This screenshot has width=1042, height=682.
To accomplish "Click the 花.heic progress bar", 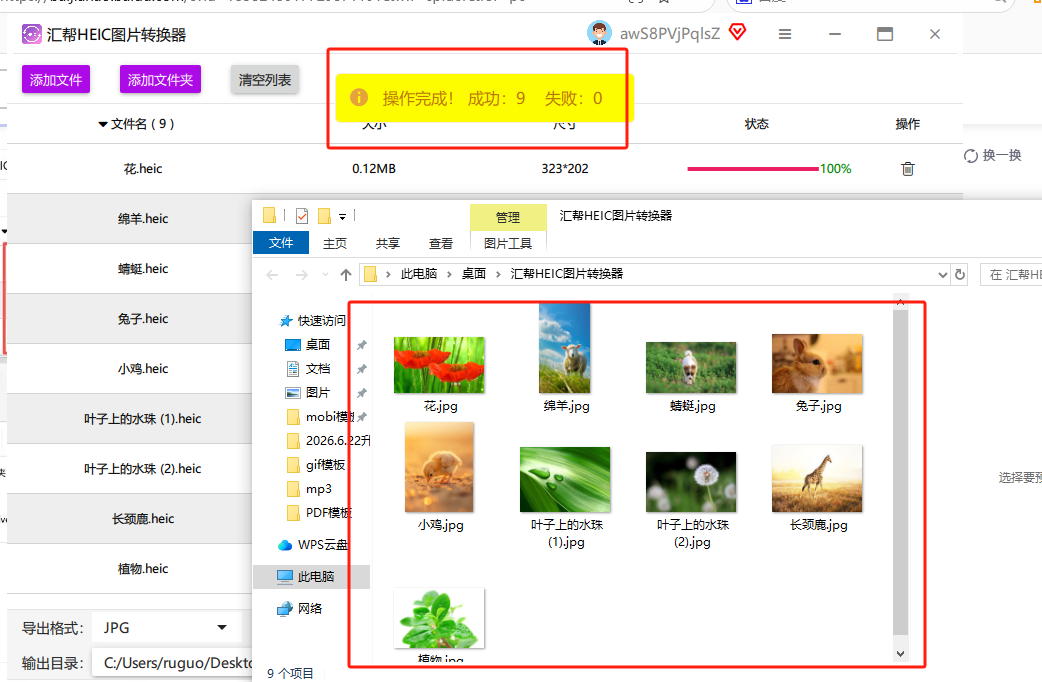I will [x=753, y=169].
